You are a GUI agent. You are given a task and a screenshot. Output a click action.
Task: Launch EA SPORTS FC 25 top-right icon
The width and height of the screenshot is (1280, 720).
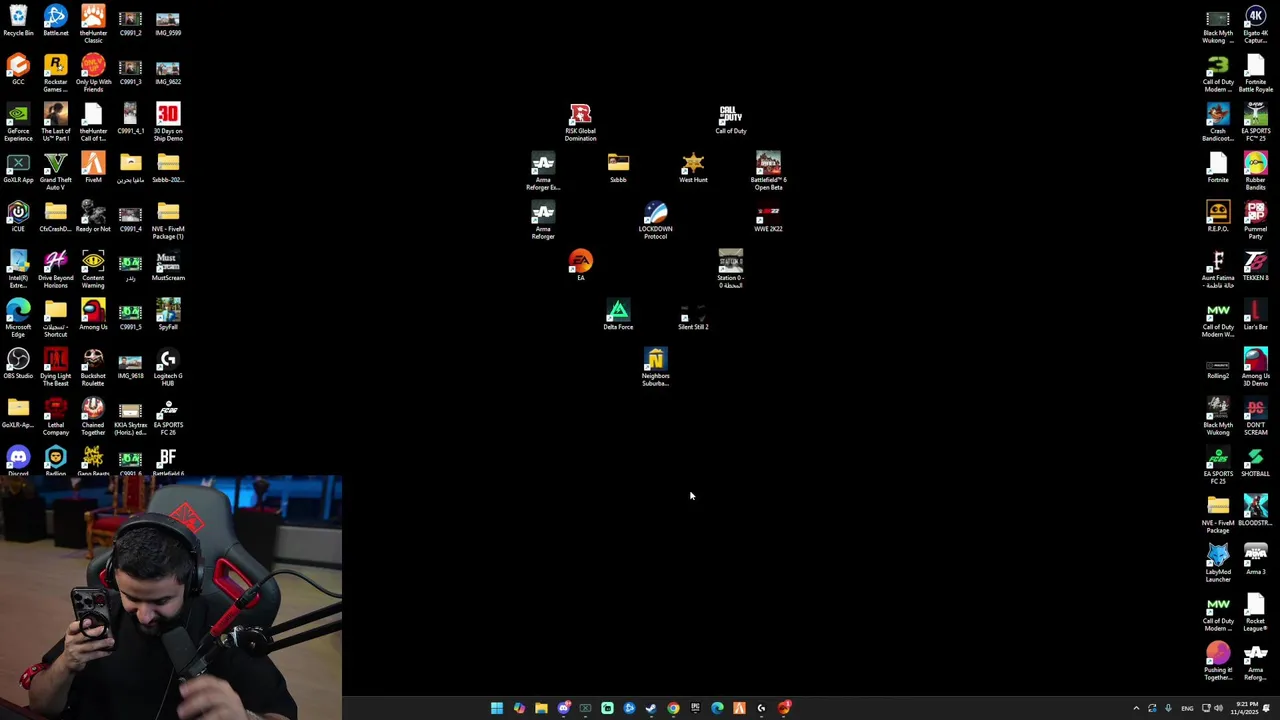[1256, 122]
